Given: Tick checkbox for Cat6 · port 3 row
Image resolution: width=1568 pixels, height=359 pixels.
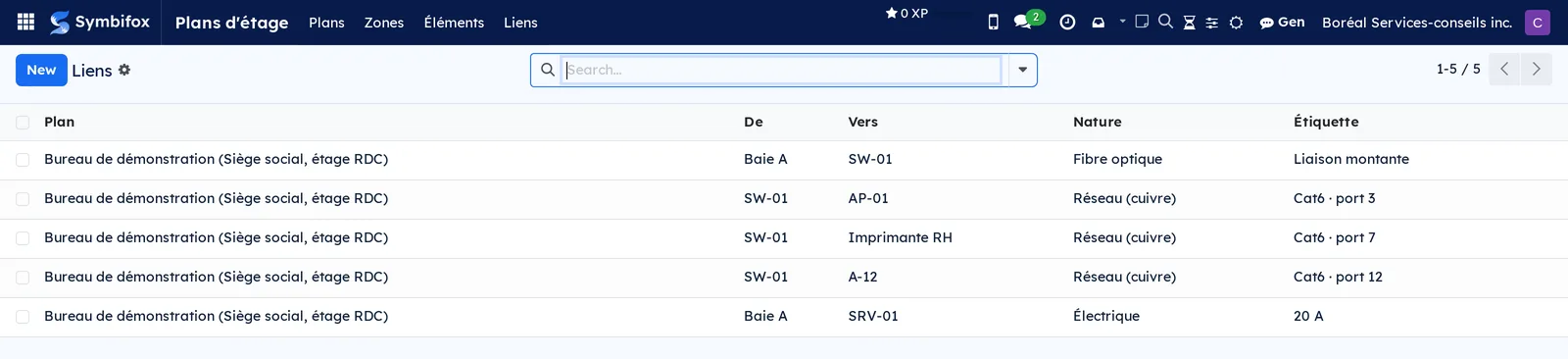Looking at the screenshot, I should [23, 199].
